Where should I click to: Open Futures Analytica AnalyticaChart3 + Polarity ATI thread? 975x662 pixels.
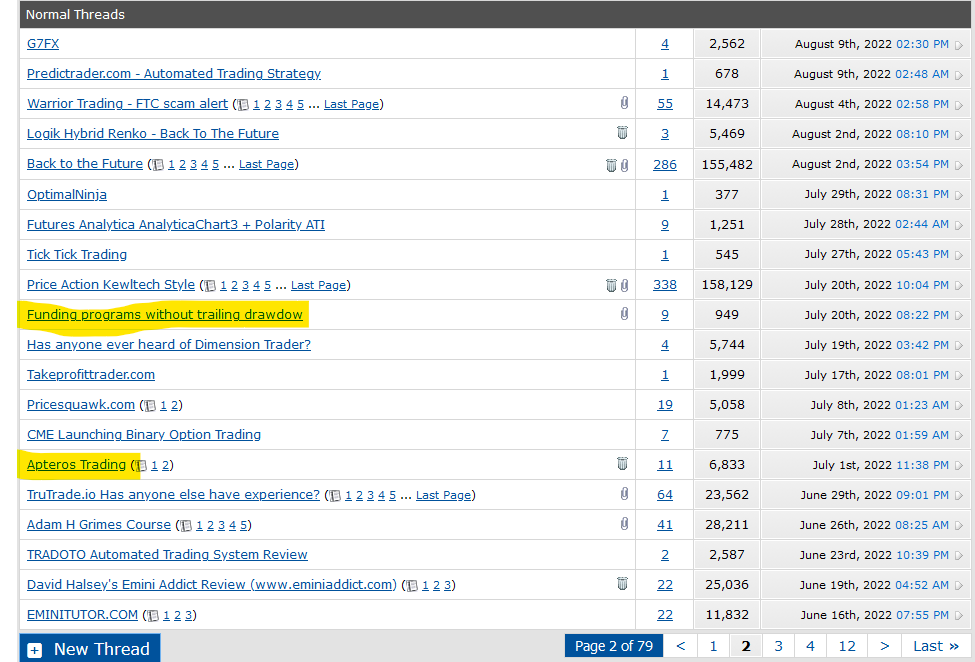(x=175, y=224)
